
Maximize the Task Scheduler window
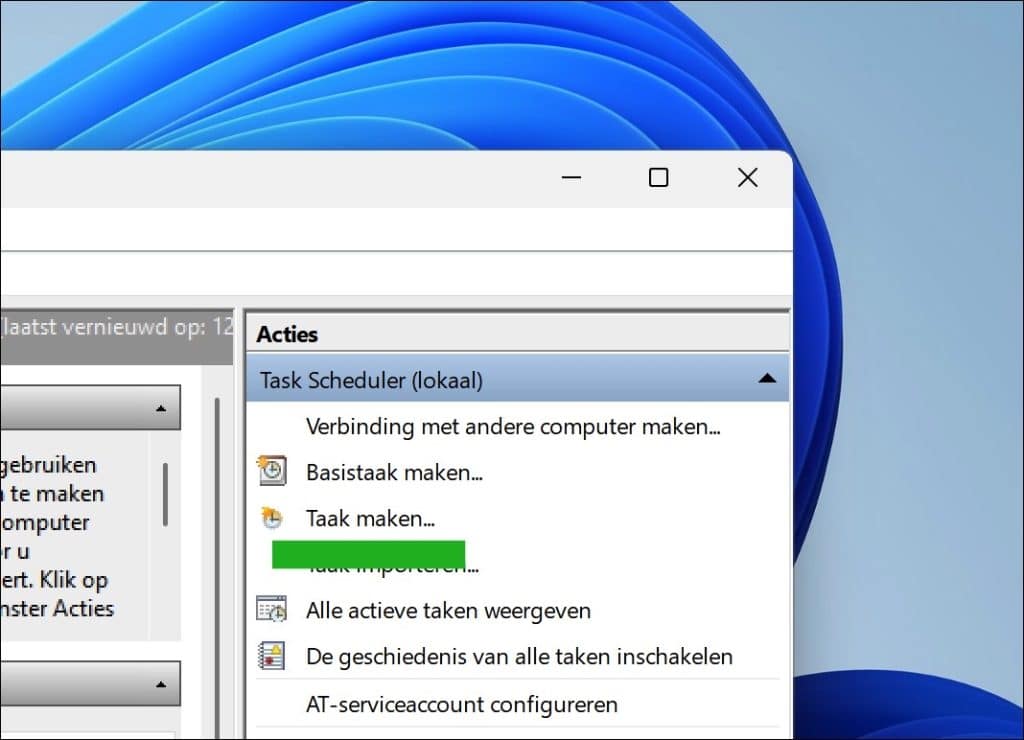[x=658, y=177]
